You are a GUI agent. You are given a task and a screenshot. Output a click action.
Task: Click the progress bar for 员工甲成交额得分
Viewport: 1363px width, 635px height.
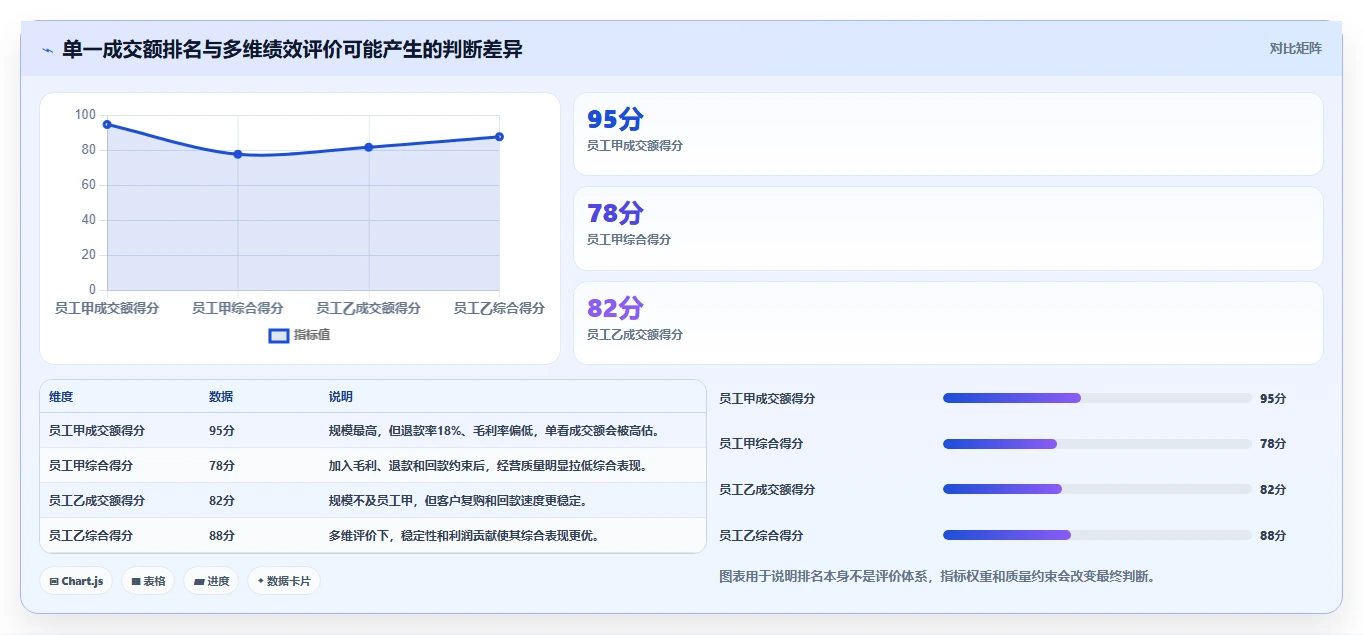click(1097, 398)
